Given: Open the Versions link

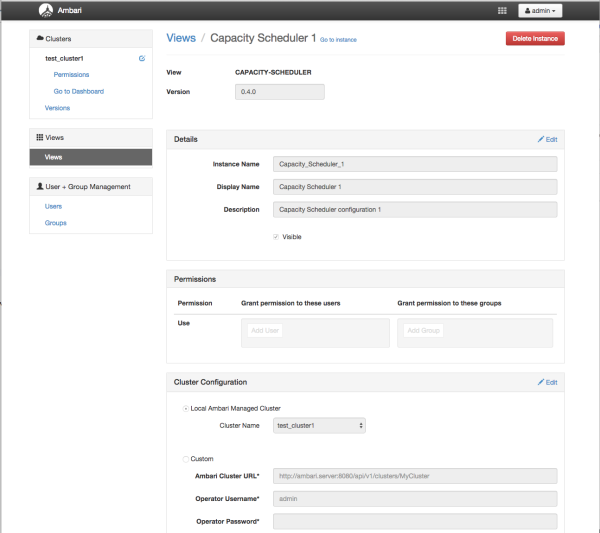Looking at the screenshot, I should [x=57, y=108].
